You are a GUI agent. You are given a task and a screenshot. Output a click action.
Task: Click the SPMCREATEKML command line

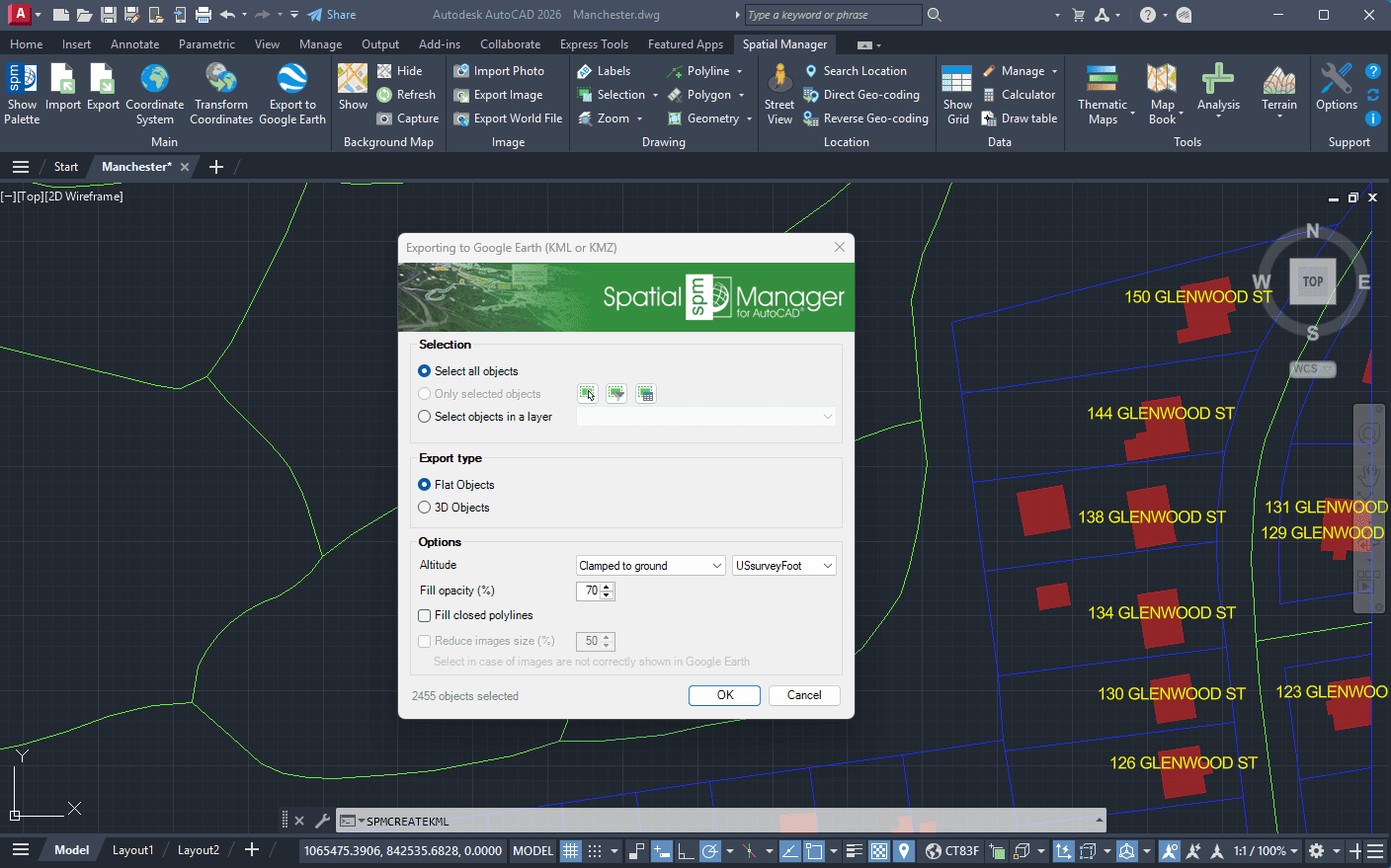[x=721, y=821]
